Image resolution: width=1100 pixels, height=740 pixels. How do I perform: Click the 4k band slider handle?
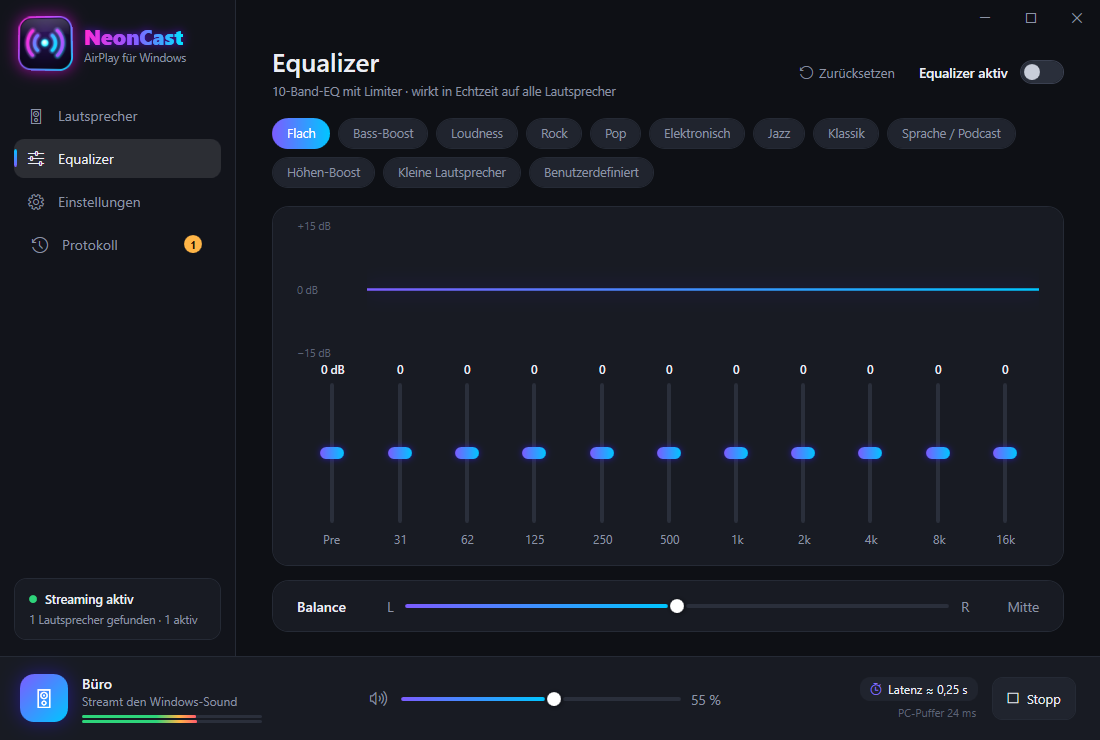(870, 453)
